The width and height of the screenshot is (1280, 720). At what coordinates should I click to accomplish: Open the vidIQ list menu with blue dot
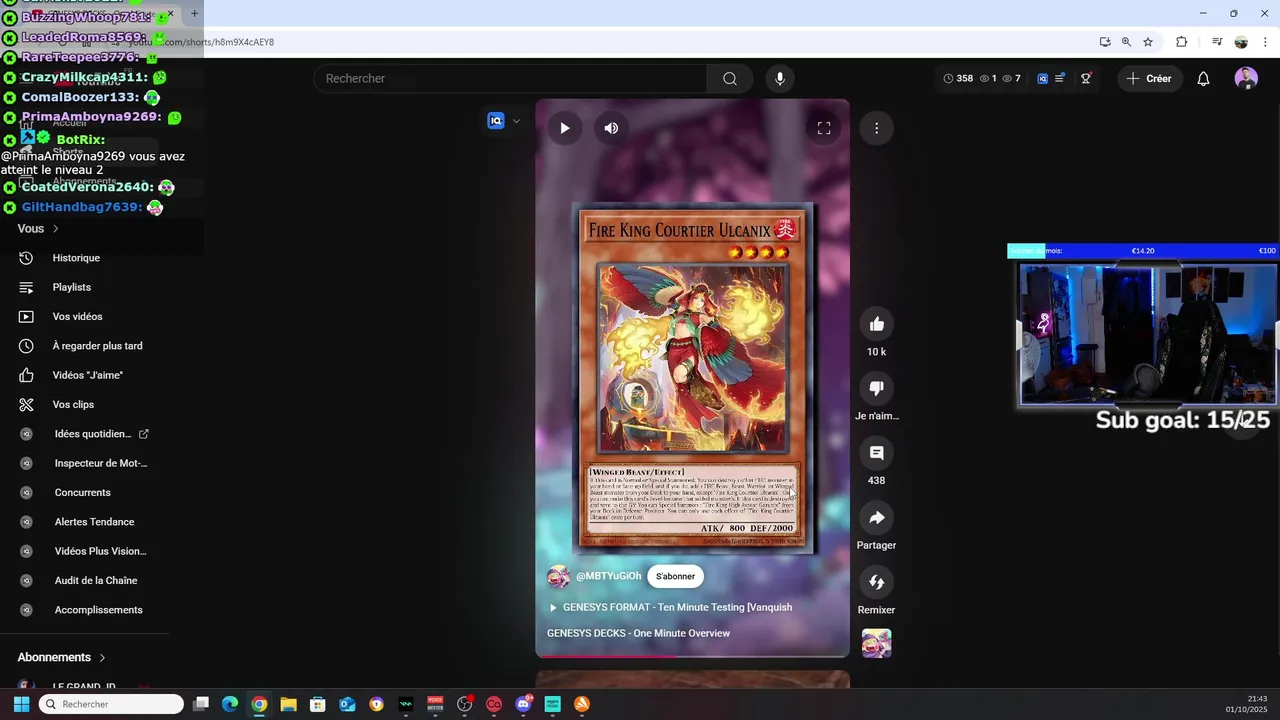(x=1060, y=78)
